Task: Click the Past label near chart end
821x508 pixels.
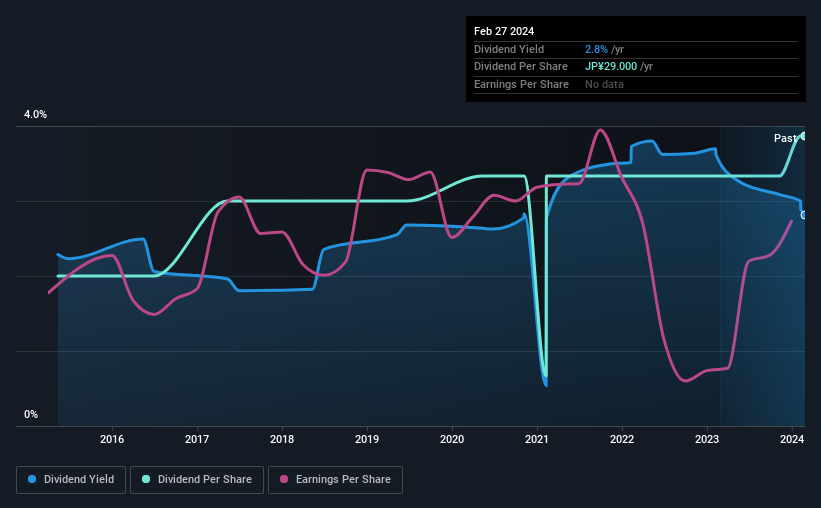Action: pyautogui.click(x=785, y=138)
